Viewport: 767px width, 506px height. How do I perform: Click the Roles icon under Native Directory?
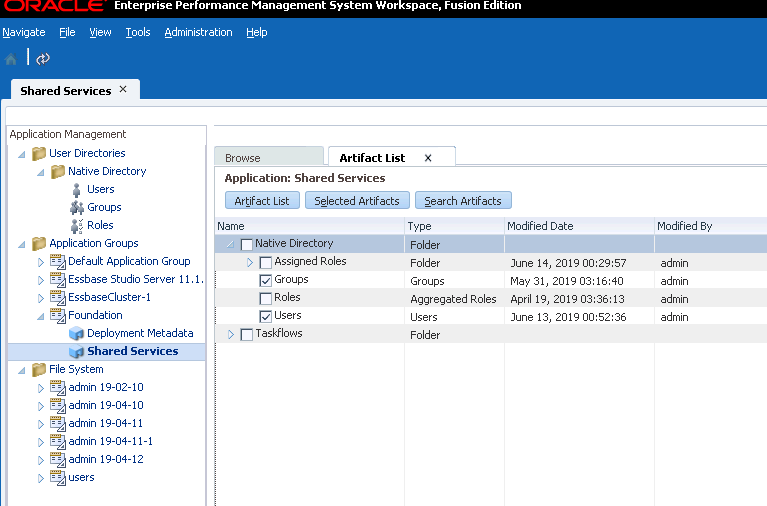pyautogui.click(x=77, y=226)
